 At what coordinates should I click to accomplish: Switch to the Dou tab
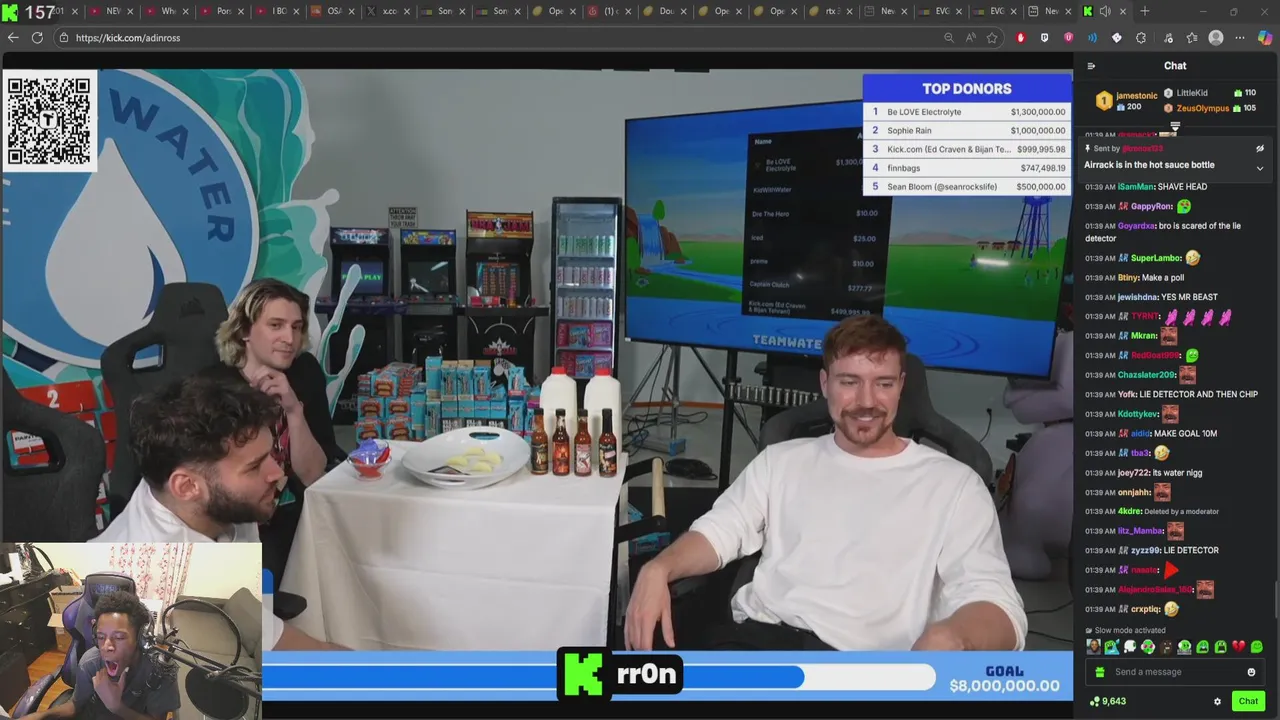pyautogui.click(x=664, y=11)
